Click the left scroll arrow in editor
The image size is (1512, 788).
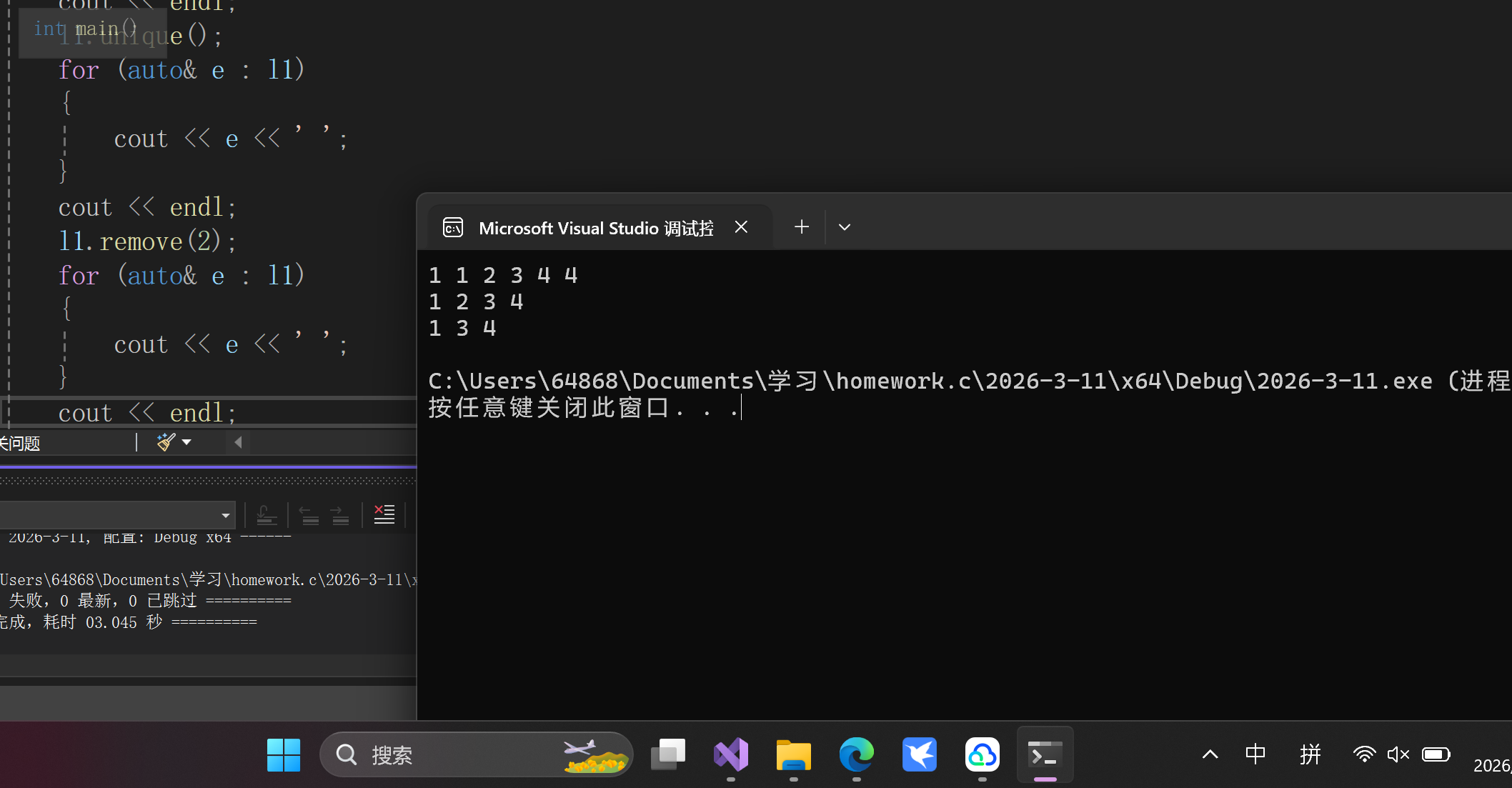tap(239, 442)
